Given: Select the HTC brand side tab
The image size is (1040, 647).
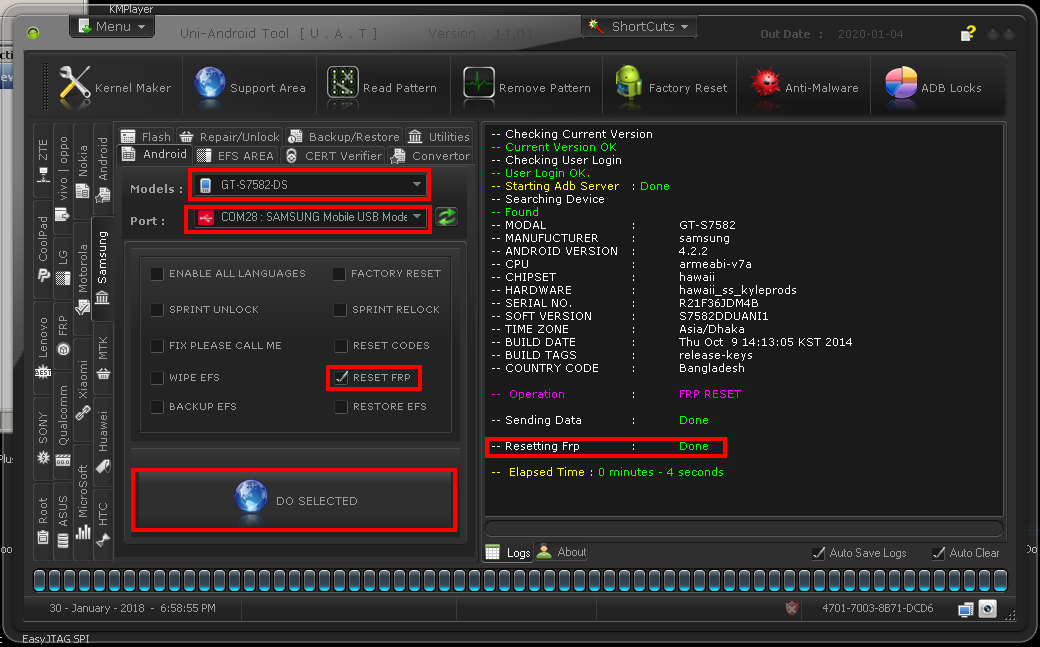Looking at the screenshot, I should point(103,524).
